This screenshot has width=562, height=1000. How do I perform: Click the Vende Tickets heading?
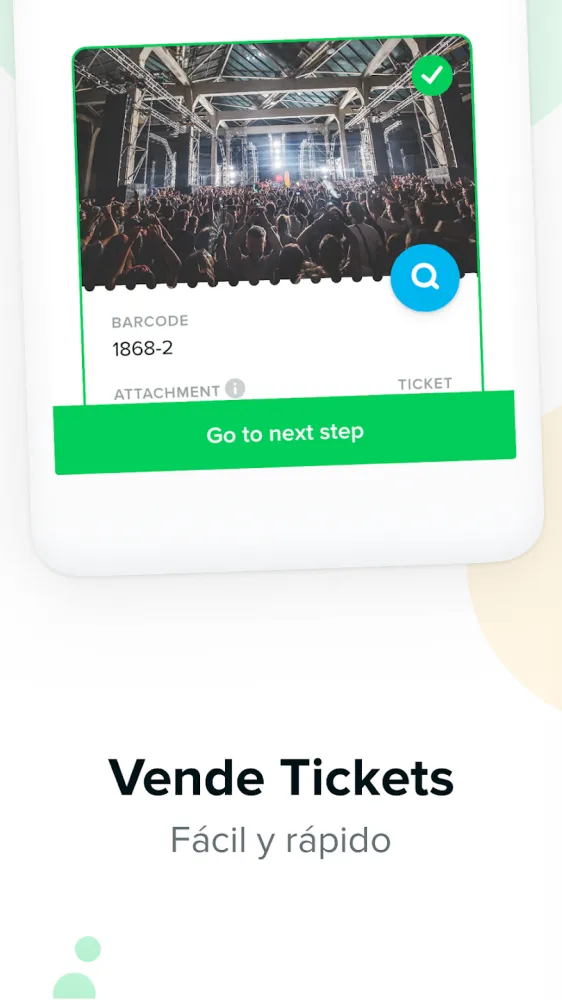pos(281,777)
